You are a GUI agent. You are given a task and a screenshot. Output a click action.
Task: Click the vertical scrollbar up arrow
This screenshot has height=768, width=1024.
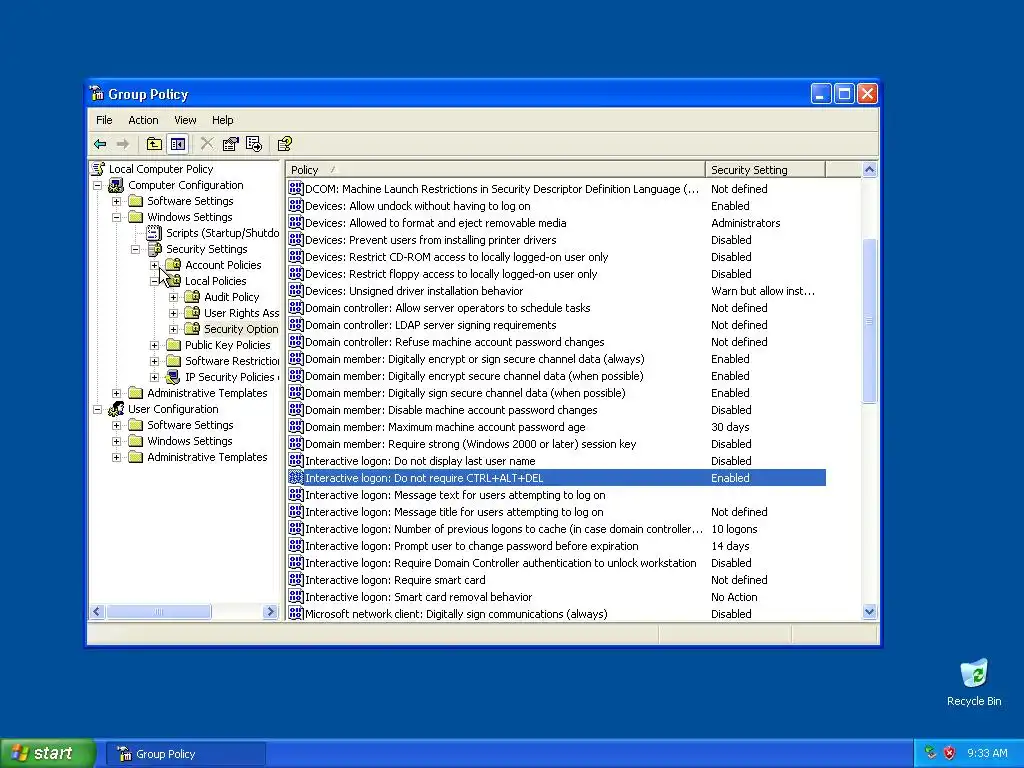[869, 169]
